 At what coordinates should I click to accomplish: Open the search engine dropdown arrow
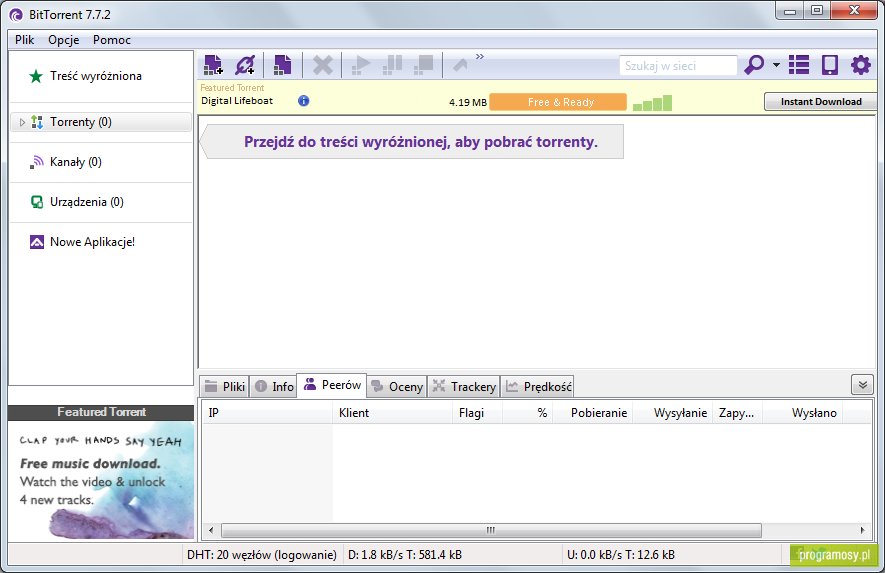(x=777, y=65)
